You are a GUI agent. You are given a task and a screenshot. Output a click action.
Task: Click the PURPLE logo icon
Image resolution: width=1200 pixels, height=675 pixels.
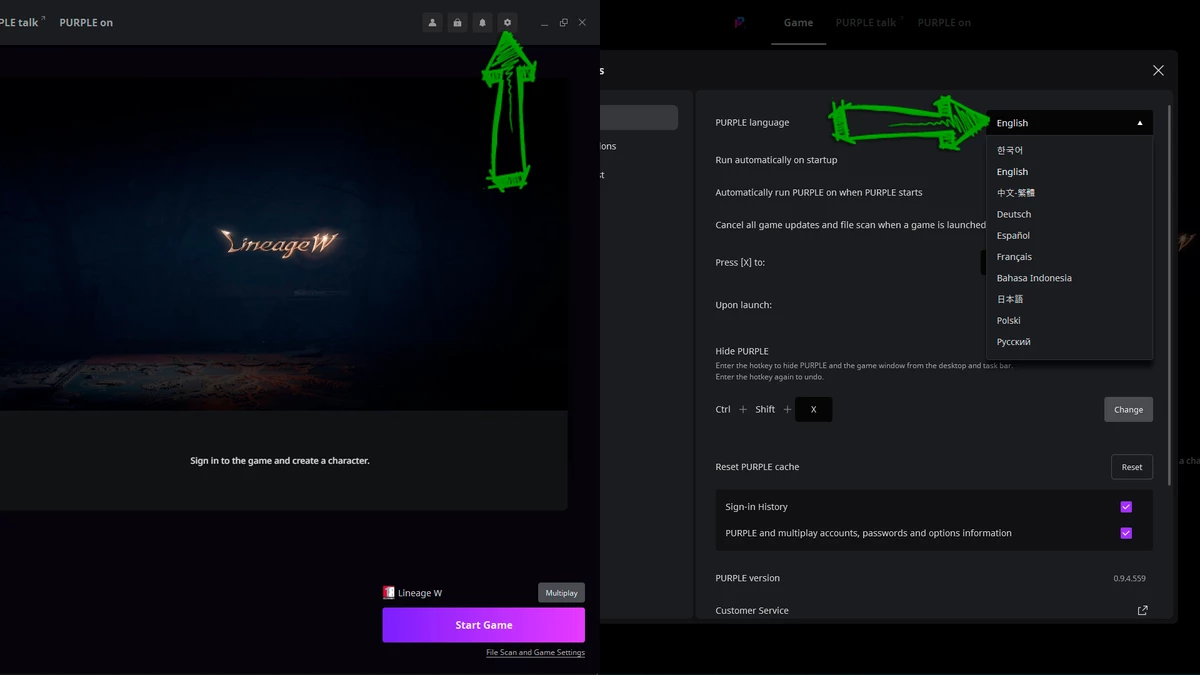click(739, 22)
